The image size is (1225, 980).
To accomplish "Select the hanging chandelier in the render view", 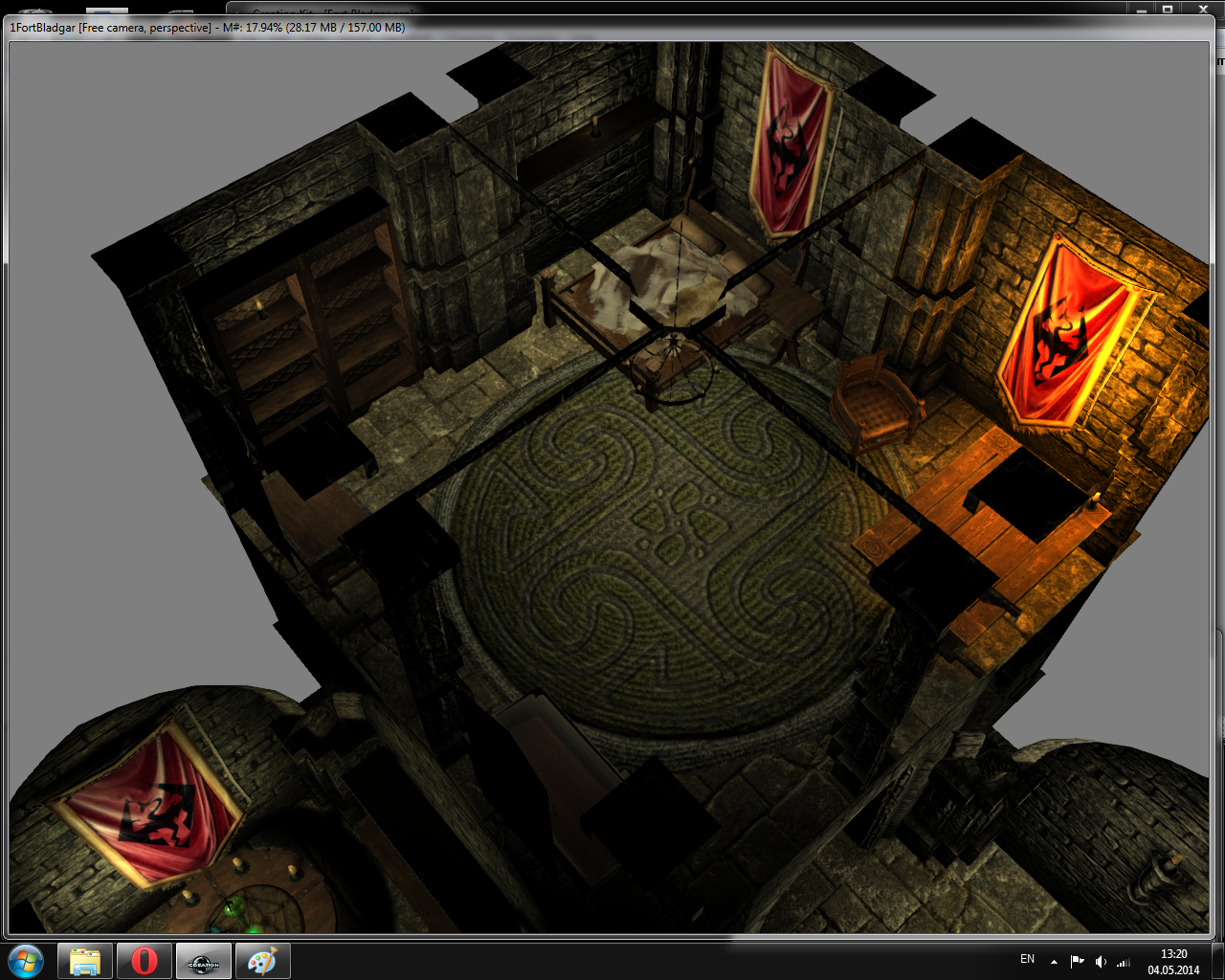I will coord(676,368).
